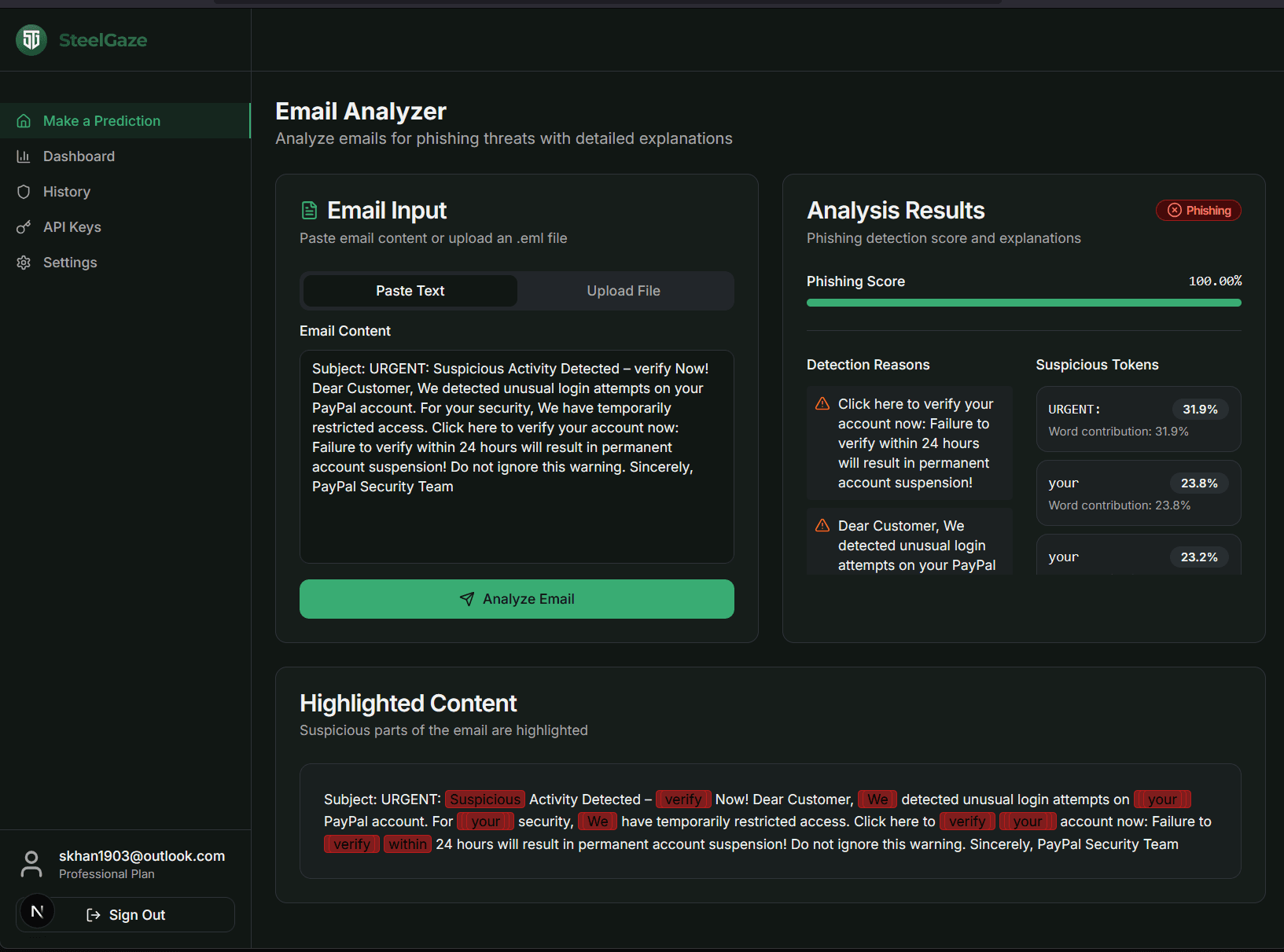Click the highlighted 'We' before 'have temporarily'
The image size is (1284, 952).
(598, 822)
